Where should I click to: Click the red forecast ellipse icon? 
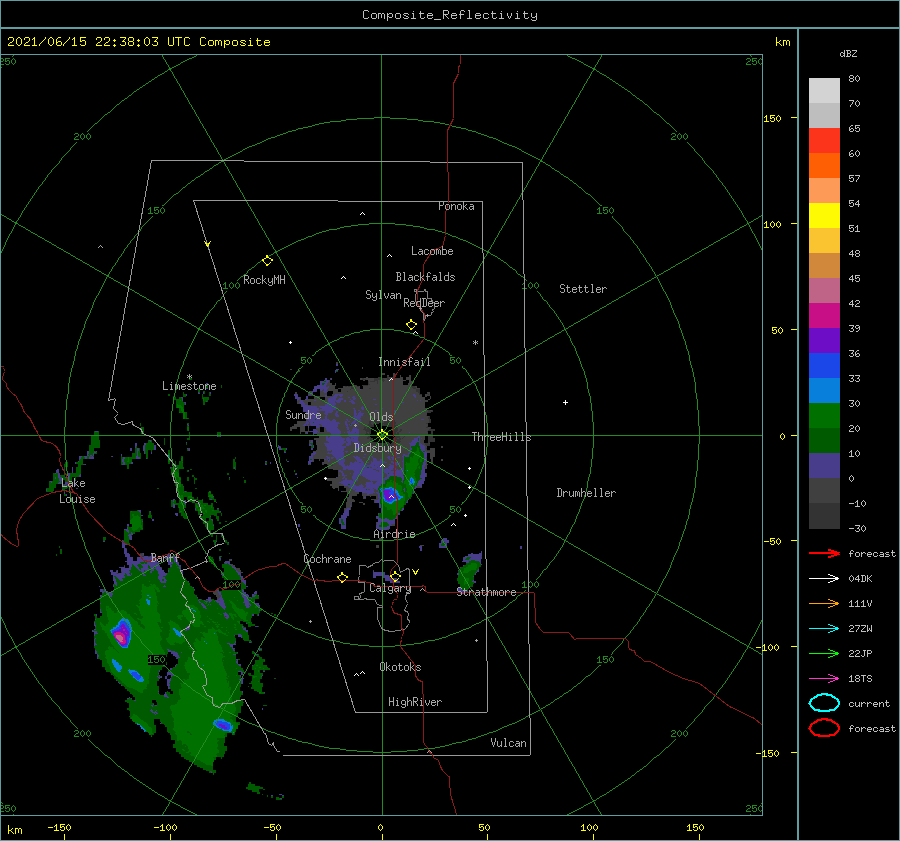(824, 728)
